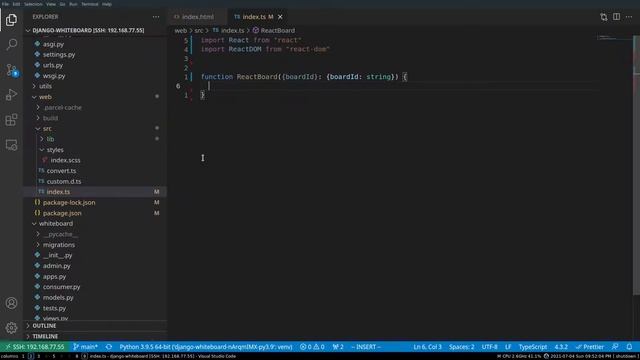Open consumer.py file

point(95,287)
